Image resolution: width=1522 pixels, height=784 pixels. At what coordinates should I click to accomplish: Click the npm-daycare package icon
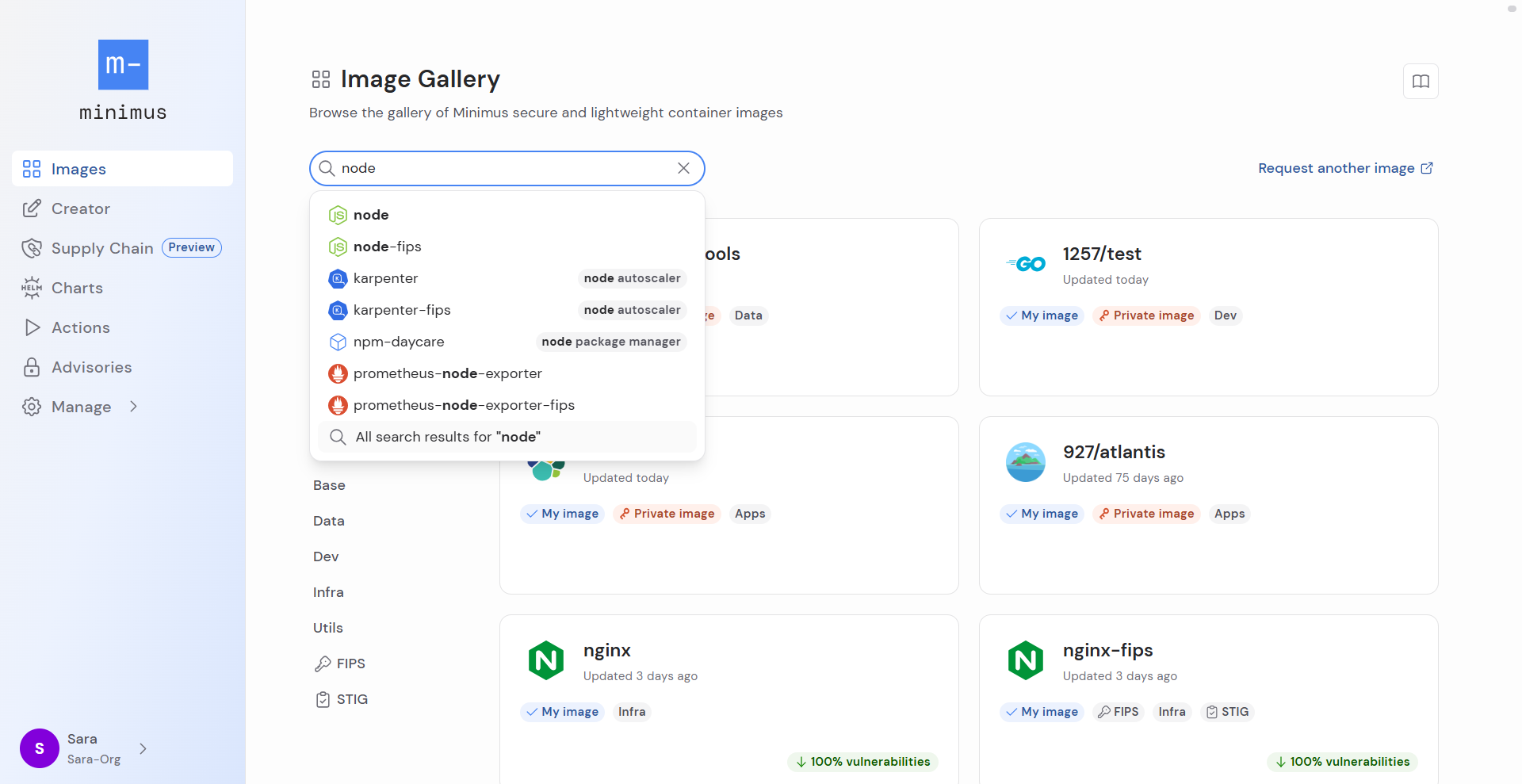[338, 342]
